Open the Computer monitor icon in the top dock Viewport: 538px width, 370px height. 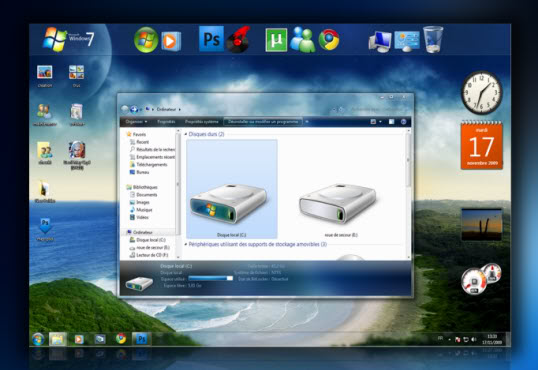(380, 42)
